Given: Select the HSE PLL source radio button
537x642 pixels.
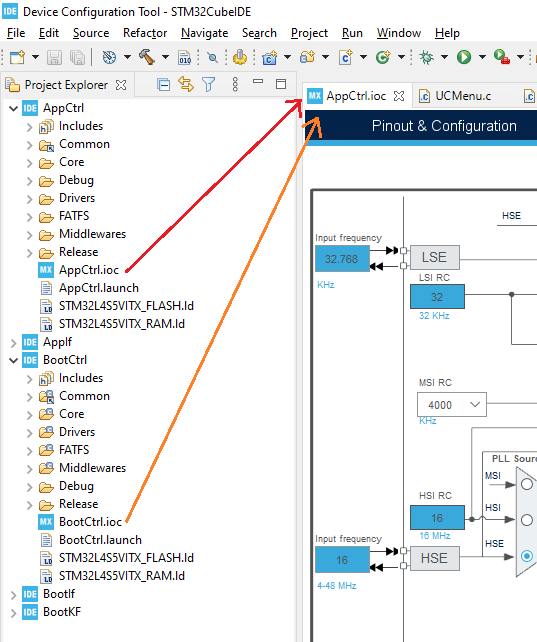Looking at the screenshot, I should (x=527, y=556).
